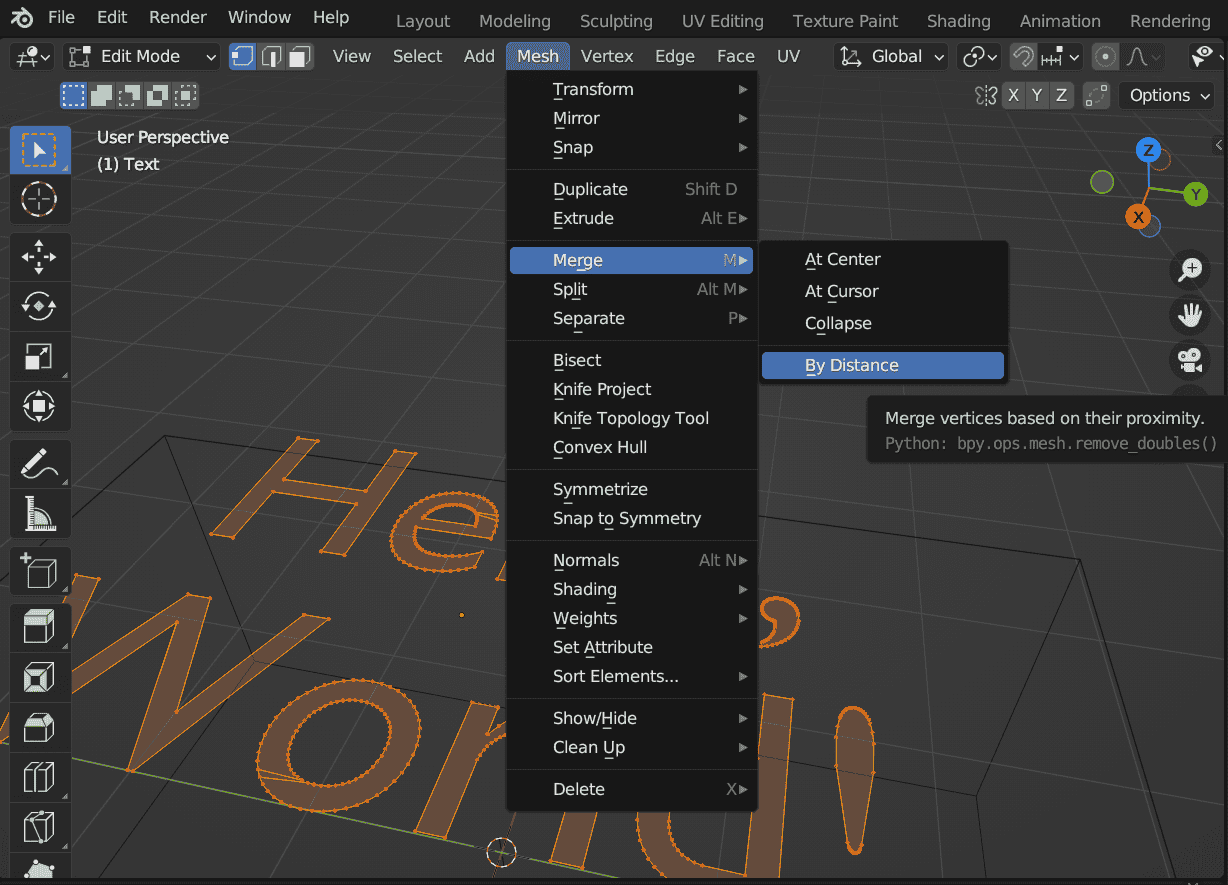Image resolution: width=1228 pixels, height=885 pixels.
Task: Open the Vertex header menu
Action: (607, 57)
